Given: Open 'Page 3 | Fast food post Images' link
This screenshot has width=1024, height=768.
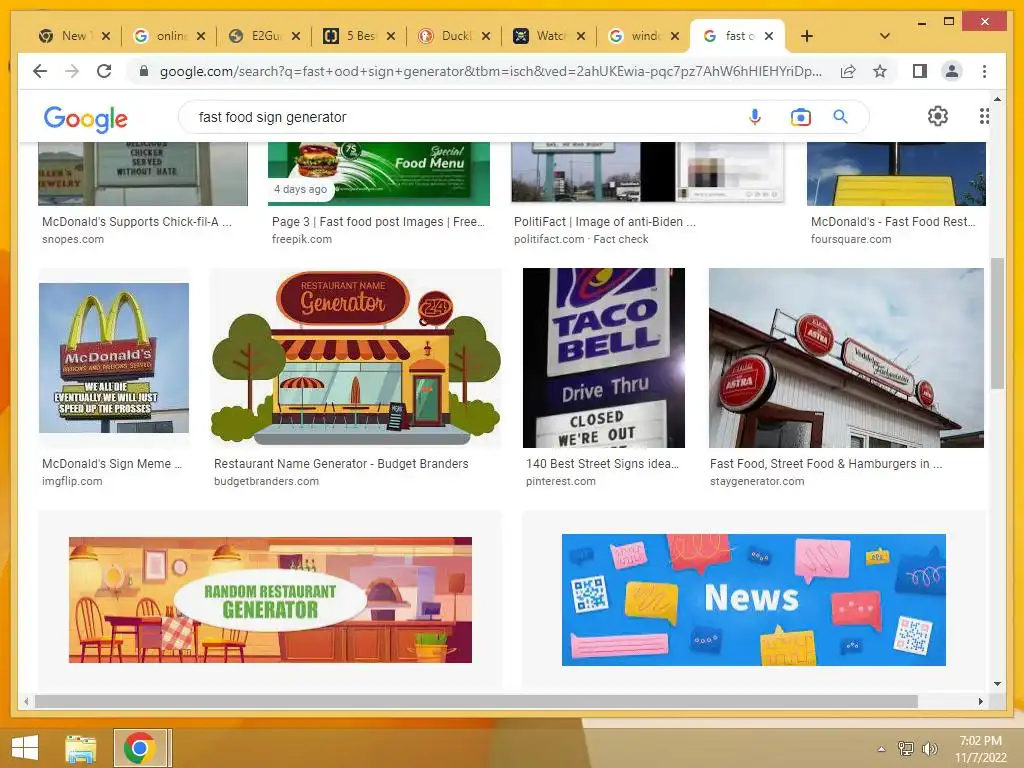Looking at the screenshot, I should pos(378,222).
